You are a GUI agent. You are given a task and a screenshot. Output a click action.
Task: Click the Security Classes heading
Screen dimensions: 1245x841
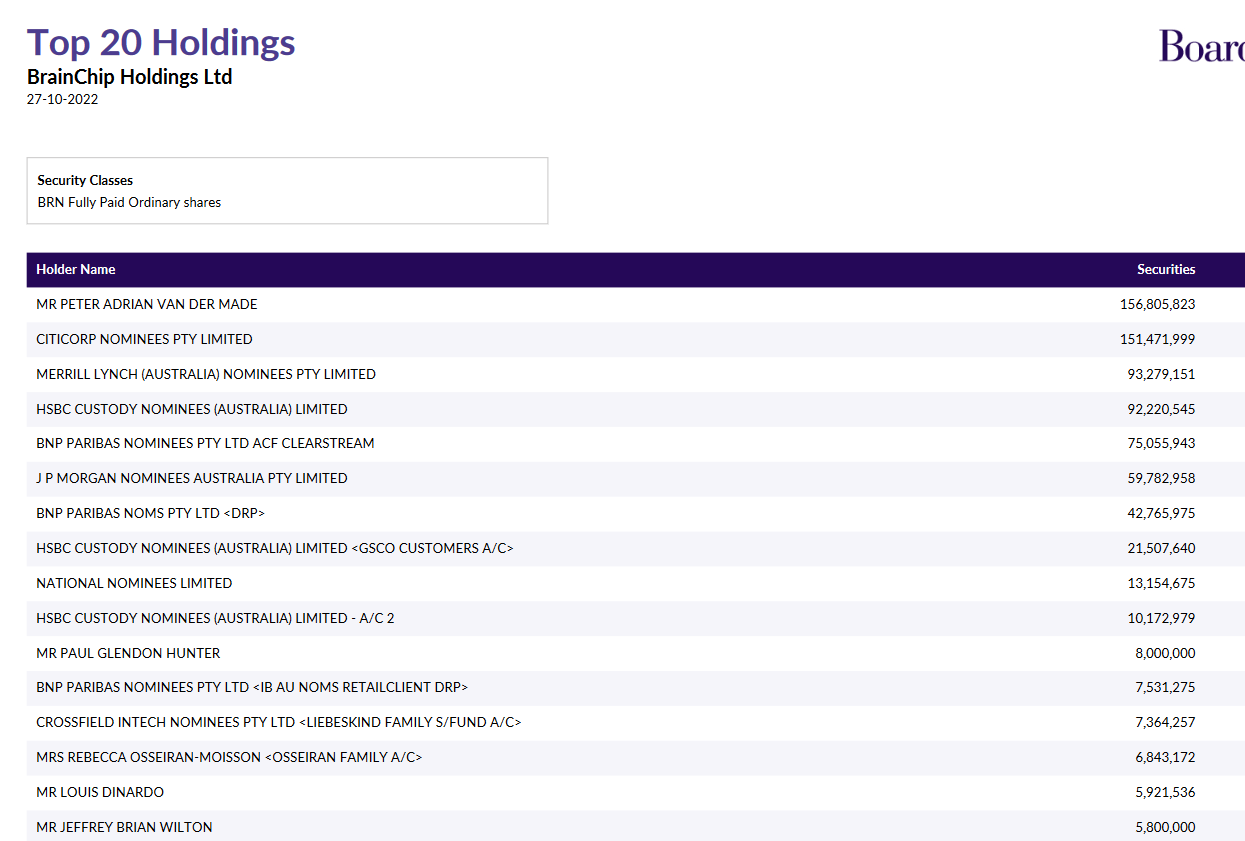pyautogui.click(x=85, y=180)
